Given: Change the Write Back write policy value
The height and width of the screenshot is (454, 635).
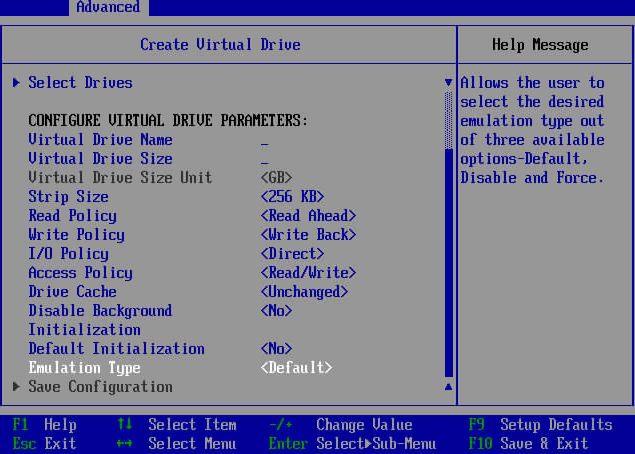Looking at the screenshot, I should click(308, 235).
